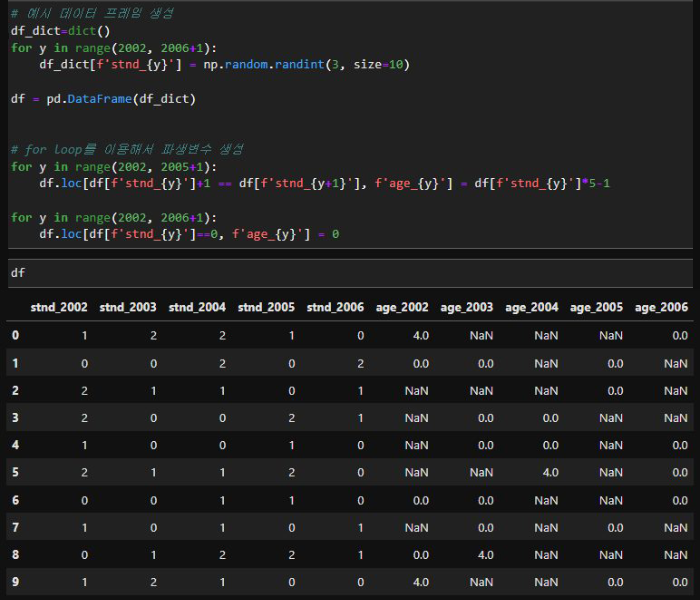This screenshot has height=600, width=700.
Task: Click the age_2003 value 0.0 in row 6
Action: click(485, 500)
